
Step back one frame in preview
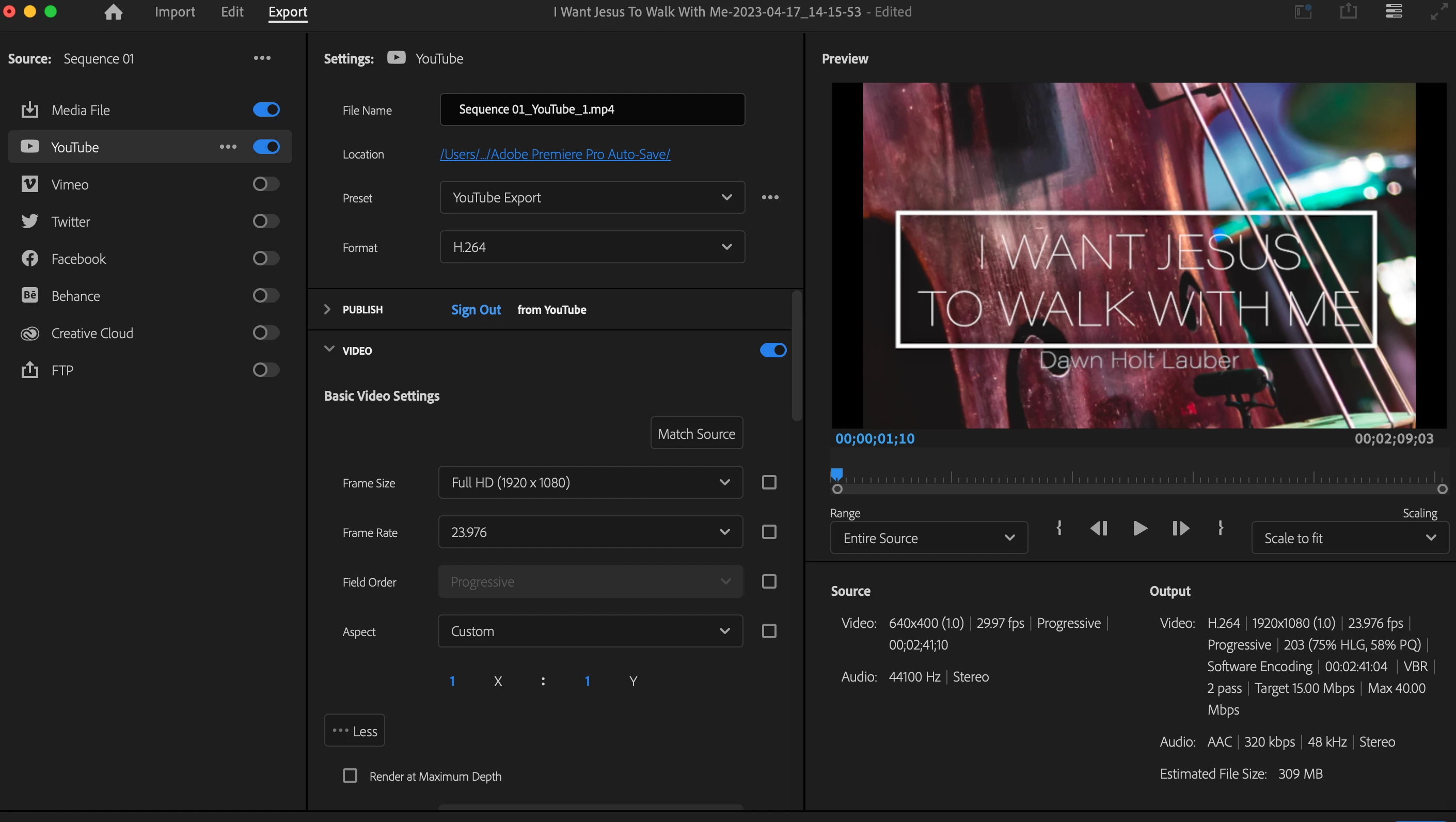1098,528
